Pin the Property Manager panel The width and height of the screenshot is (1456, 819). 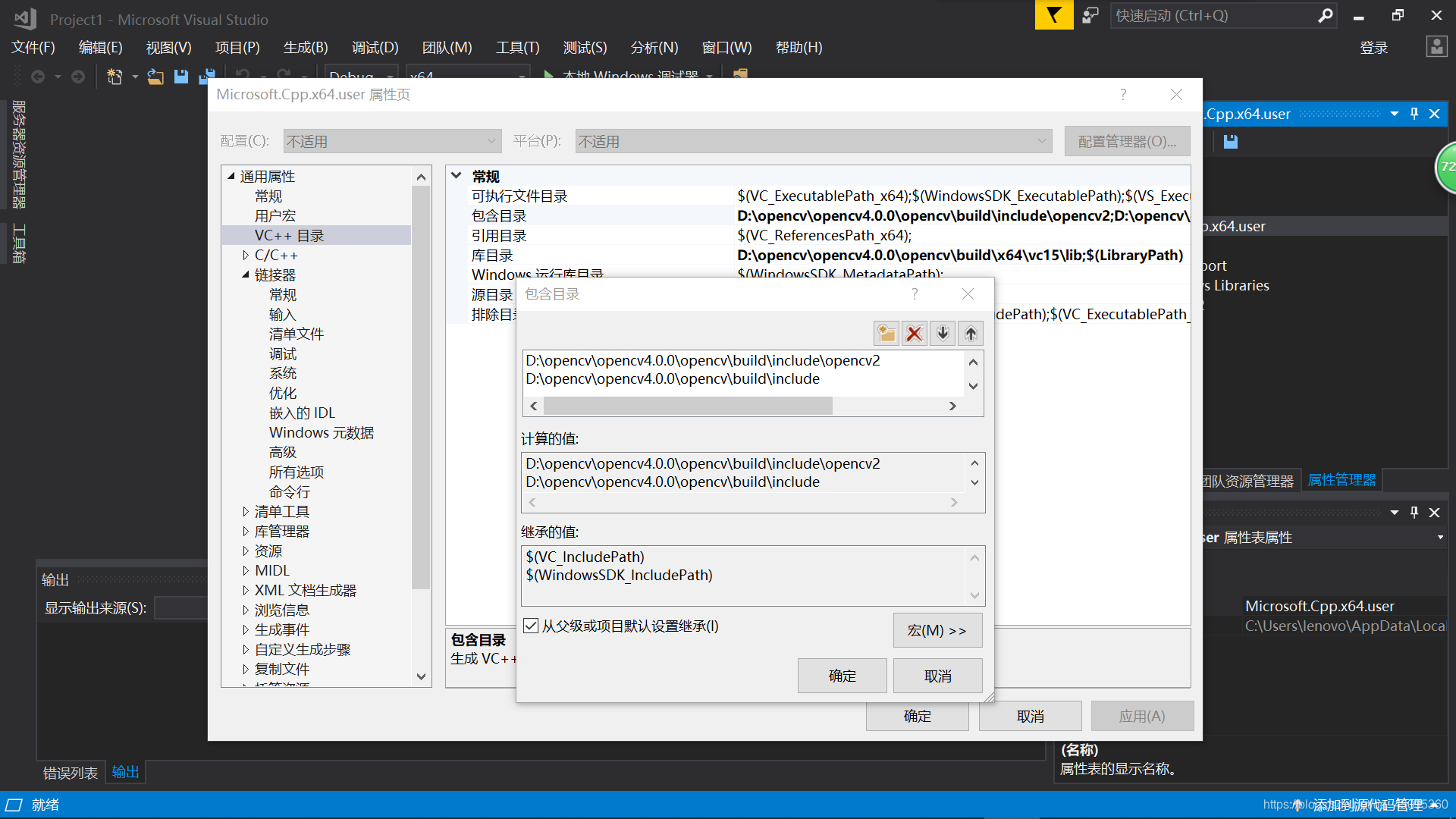click(1414, 114)
